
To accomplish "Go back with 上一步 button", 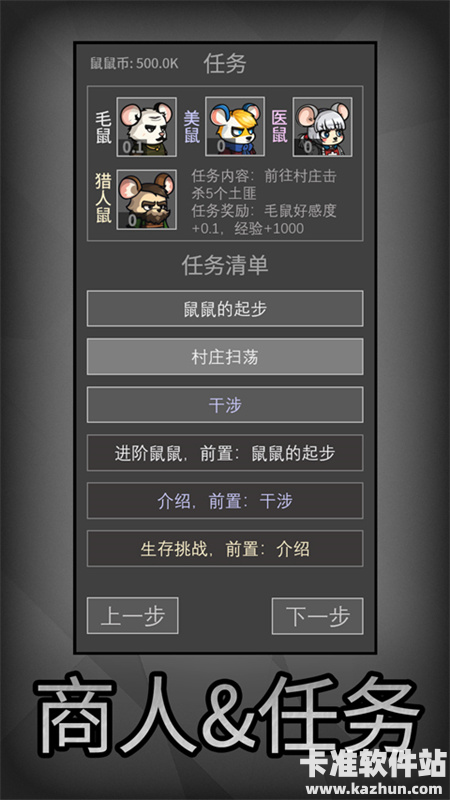I will 133,616.
